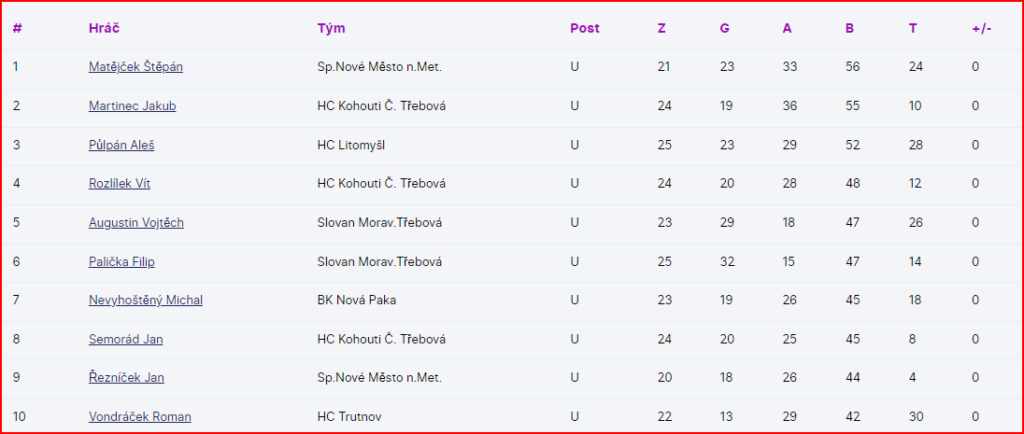Open Palička Filip player page
Screen dimensions: 1024x434
click(x=121, y=261)
